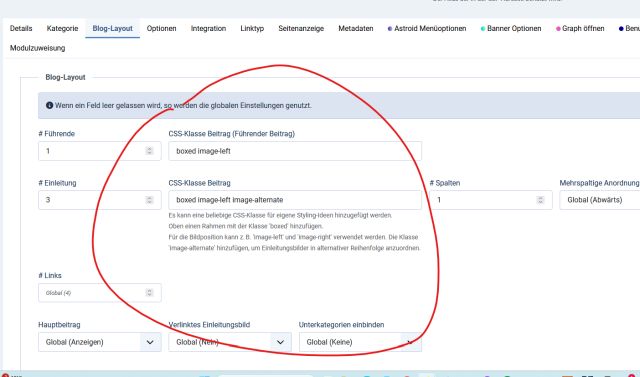Screen dimensions: 640x377
Task: Open the Hauptbeitrag dropdown
Action: click(x=100, y=342)
